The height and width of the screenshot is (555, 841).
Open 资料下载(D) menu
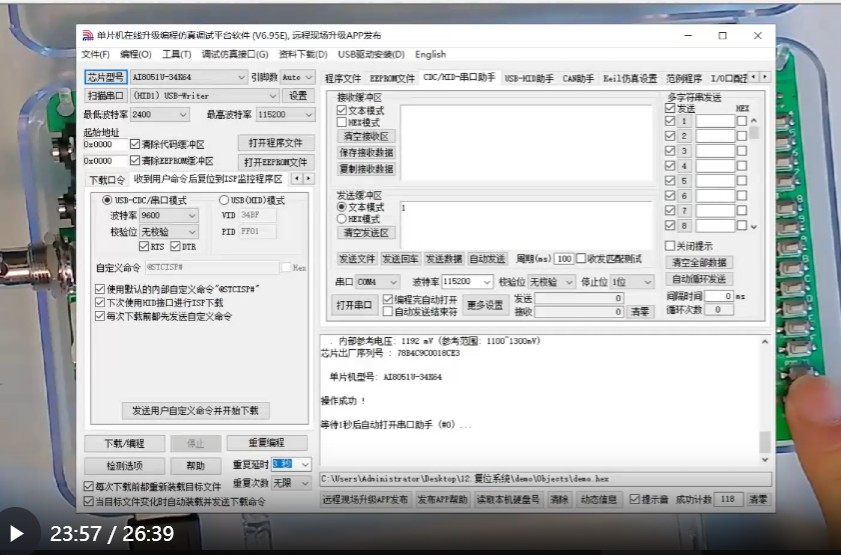(x=303, y=54)
